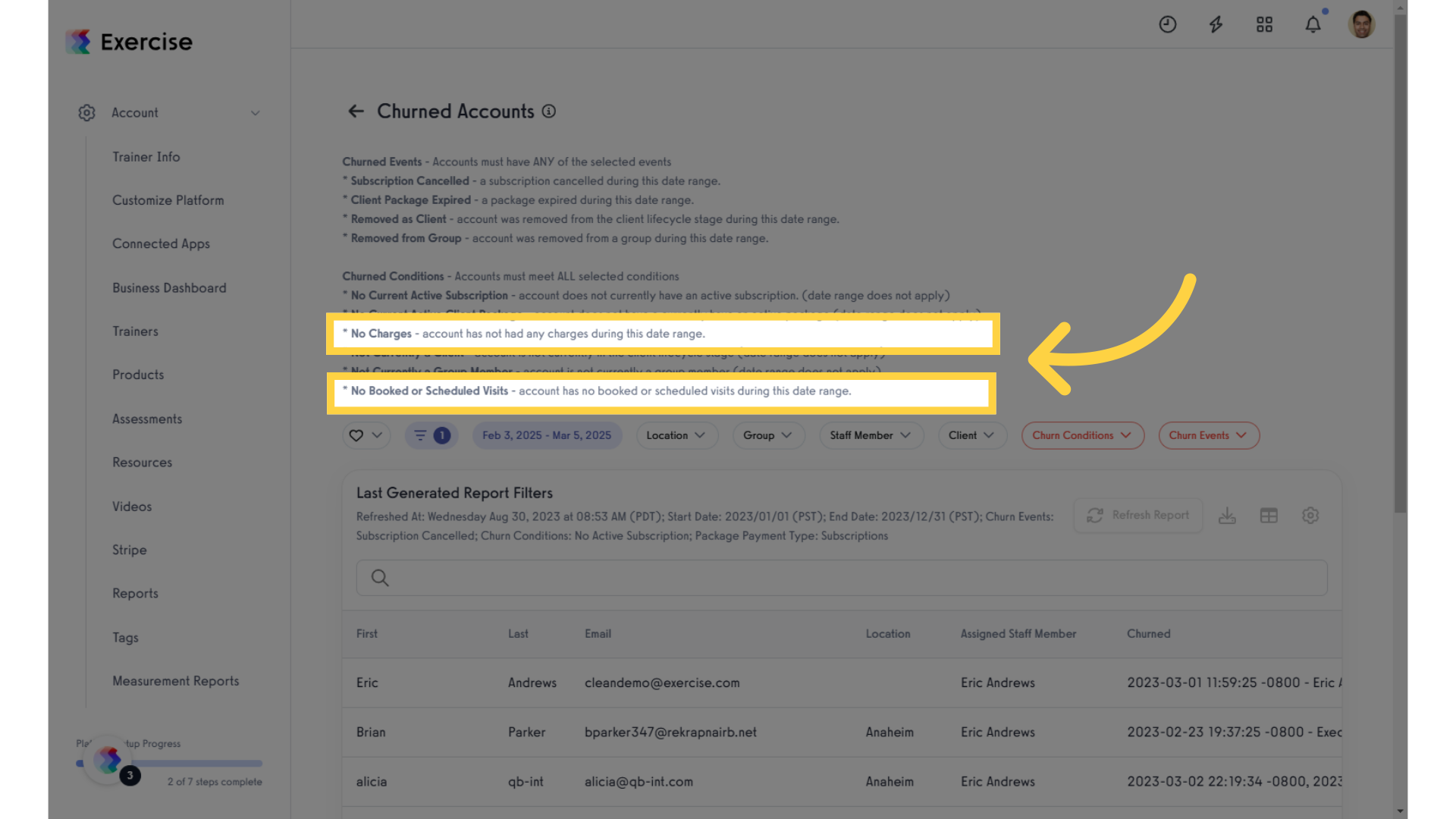
Task: Open the Location filter dropdown
Action: point(676,435)
